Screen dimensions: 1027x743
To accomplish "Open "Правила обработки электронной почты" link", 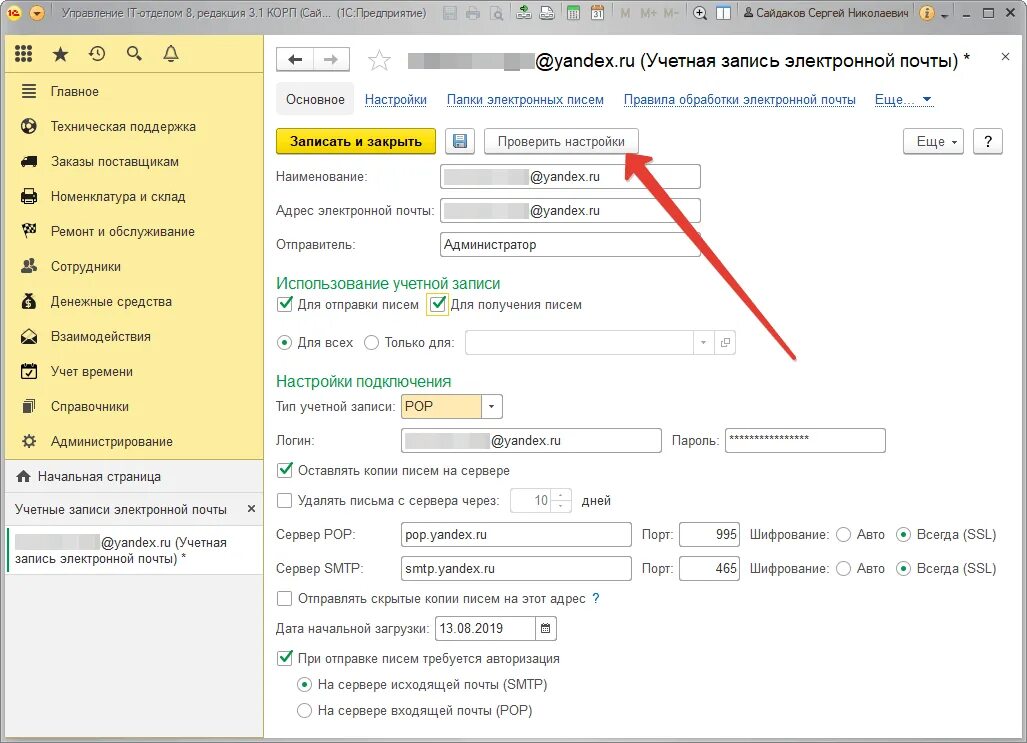I will point(739,100).
